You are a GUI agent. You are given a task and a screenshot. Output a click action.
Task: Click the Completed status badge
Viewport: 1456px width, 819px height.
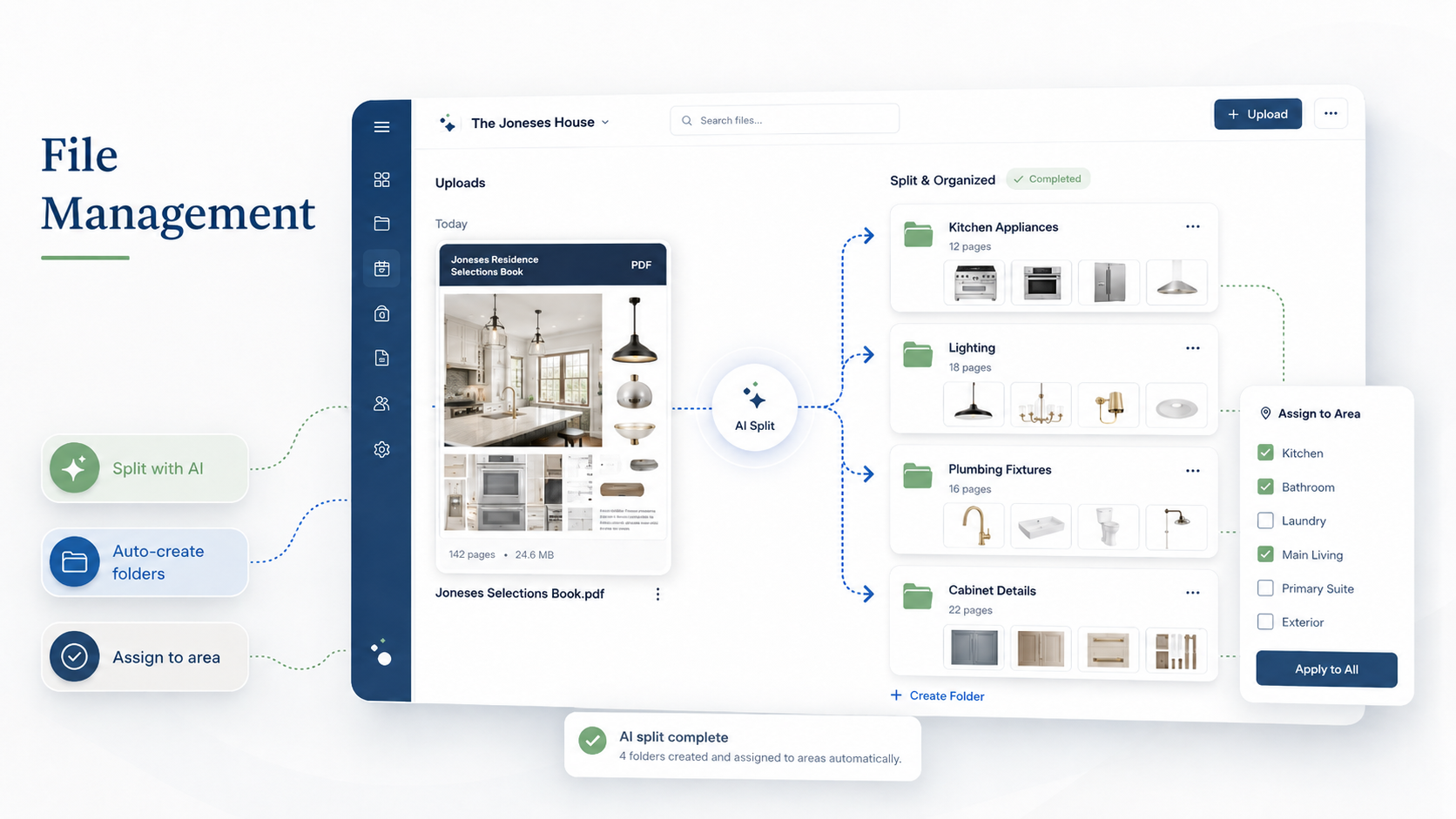pos(1048,178)
